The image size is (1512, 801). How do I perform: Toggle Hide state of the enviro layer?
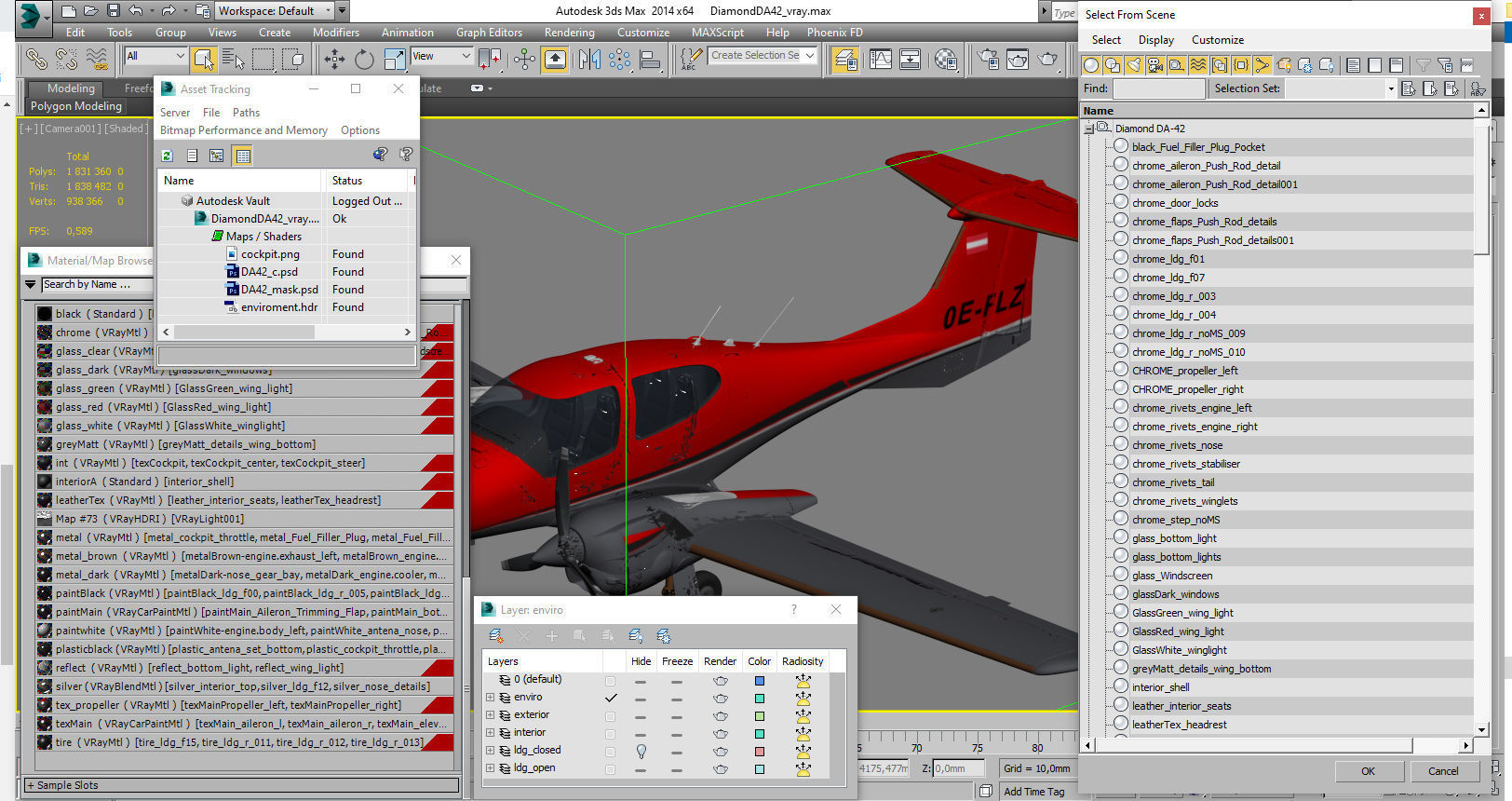(x=641, y=698)
